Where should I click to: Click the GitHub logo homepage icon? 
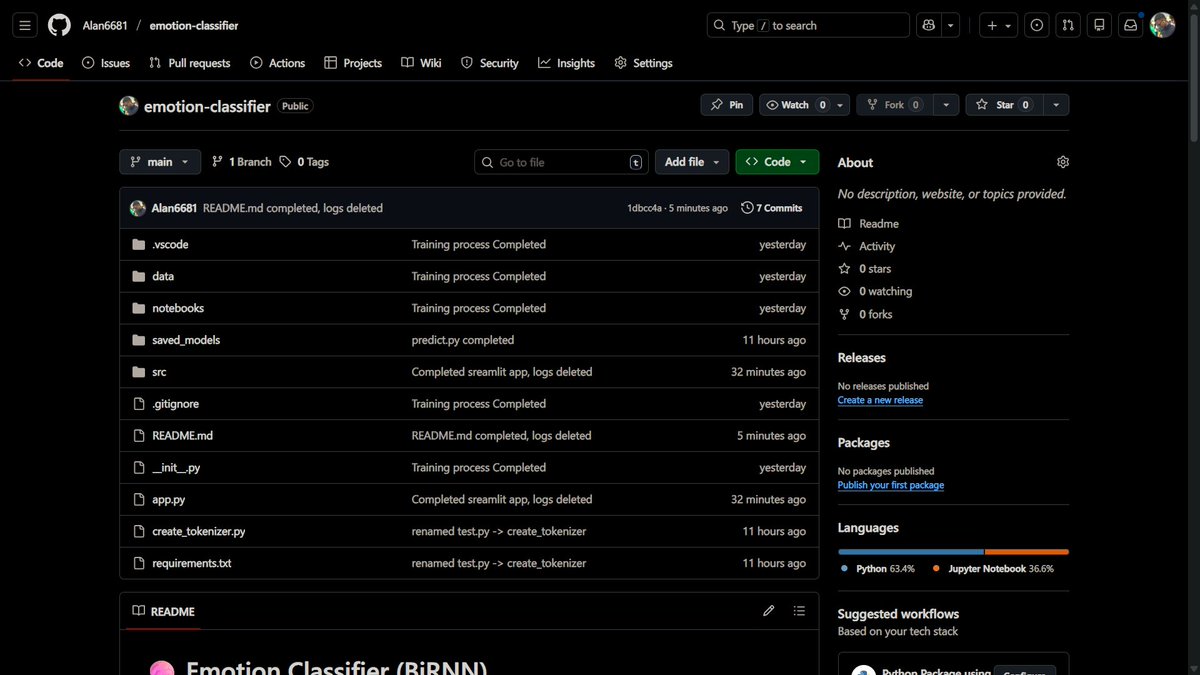coord(60,25)
